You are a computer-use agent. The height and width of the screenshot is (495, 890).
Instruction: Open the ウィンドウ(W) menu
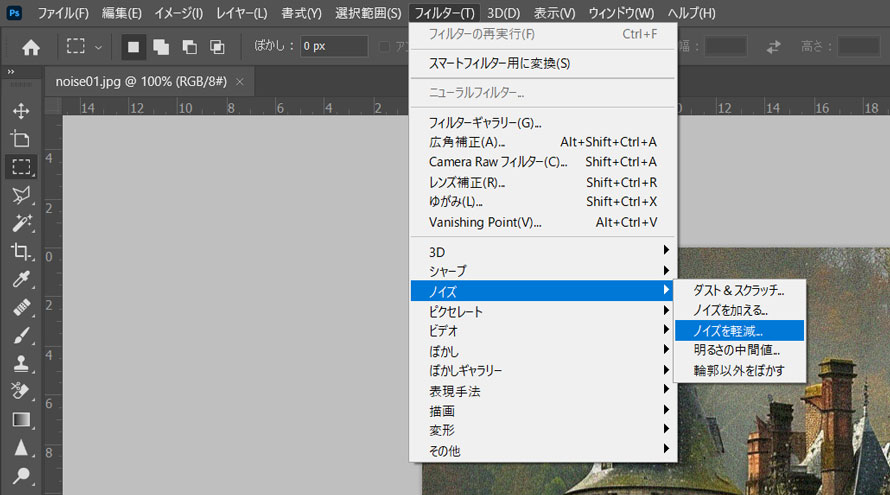621,12
